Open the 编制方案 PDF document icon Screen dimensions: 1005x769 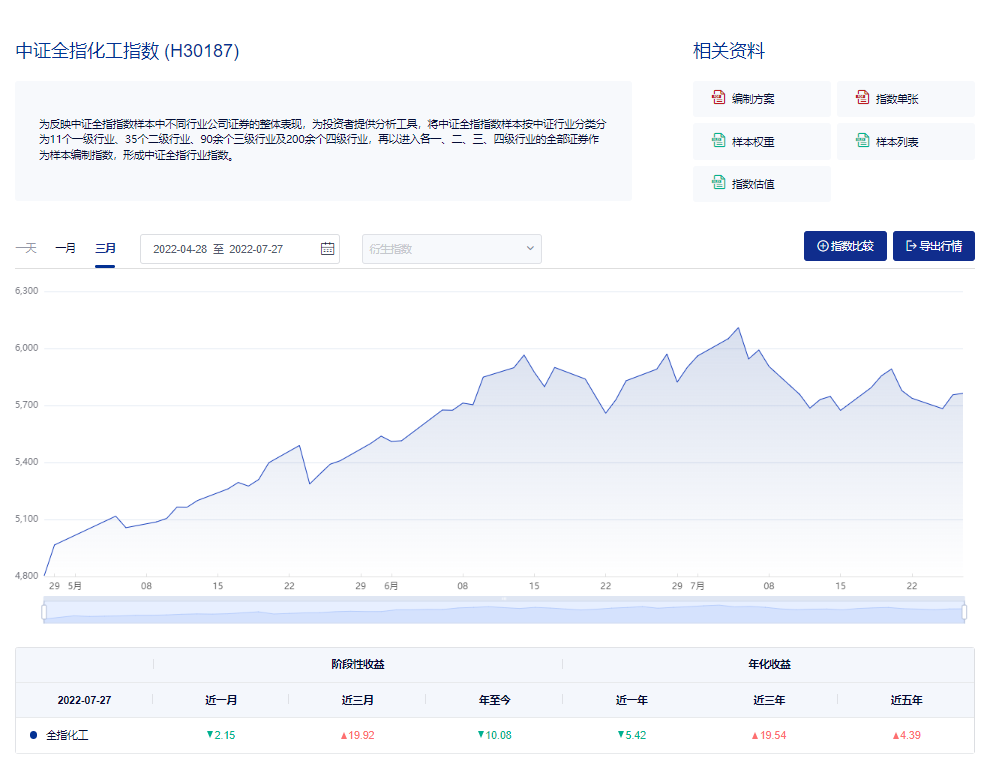pos(718,98)
